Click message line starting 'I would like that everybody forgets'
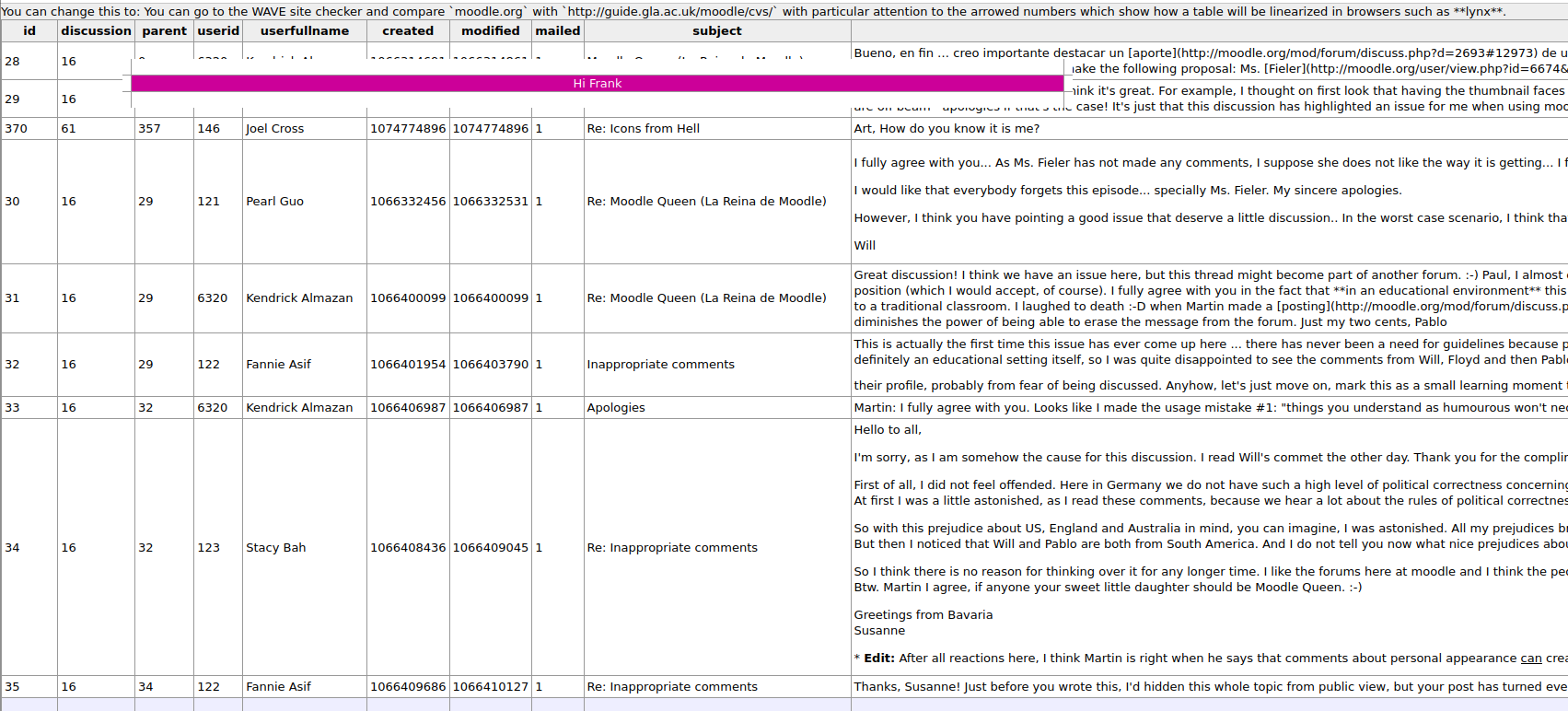Screen dimensions: 1568x711 [x=1128, y=190]
